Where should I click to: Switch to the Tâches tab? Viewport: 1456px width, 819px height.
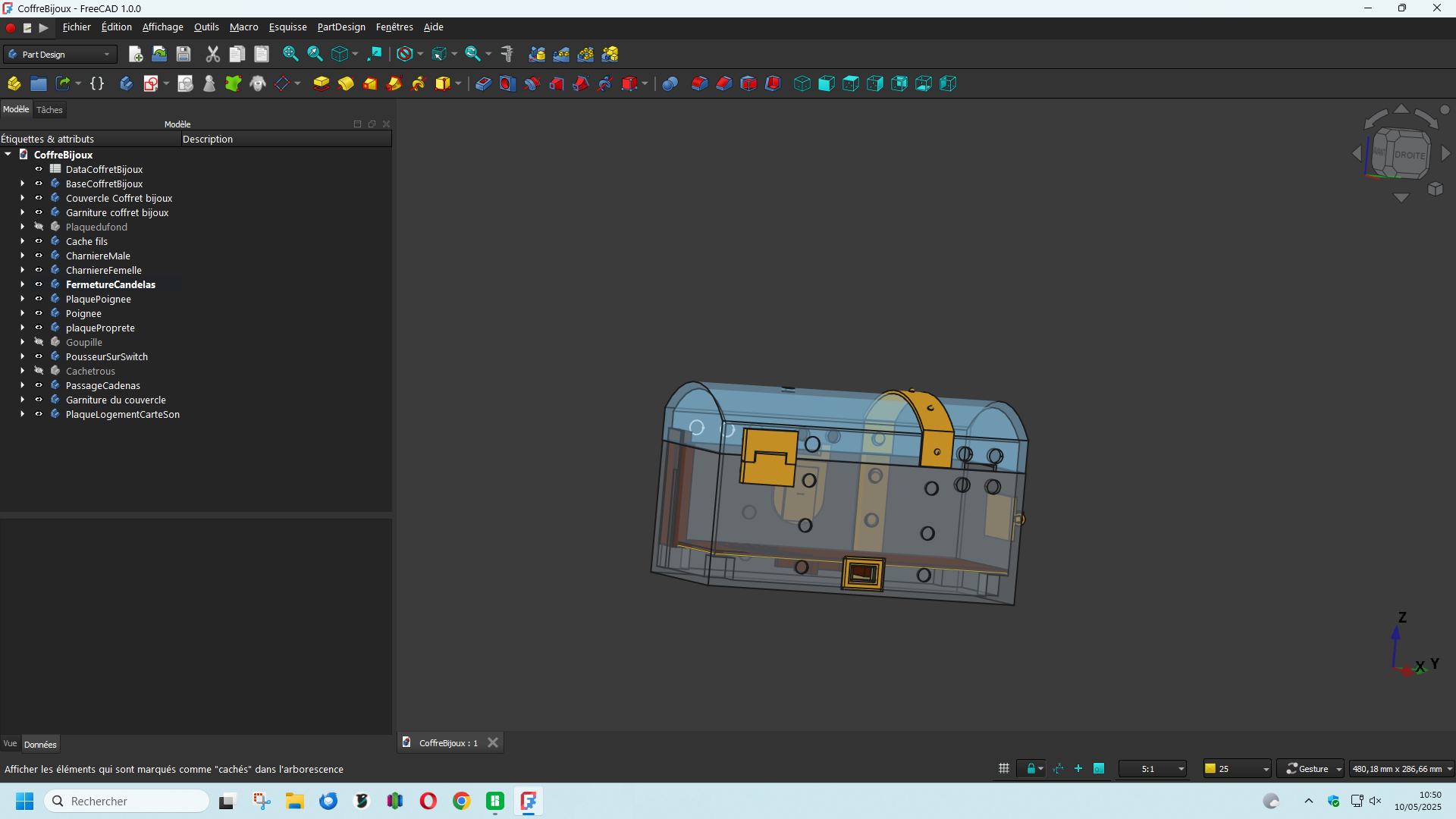49,110
